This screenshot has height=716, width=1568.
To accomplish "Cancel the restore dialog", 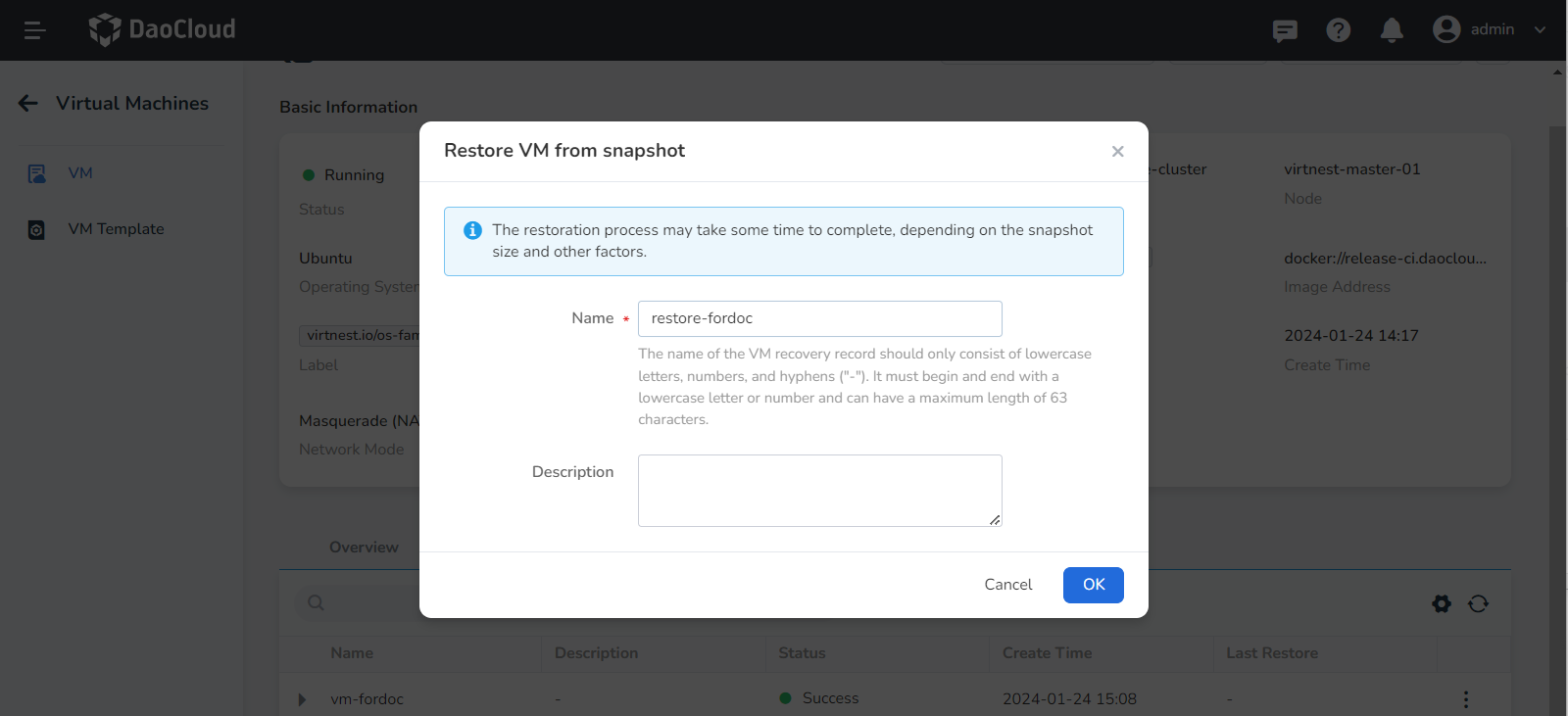I will (x=1007, y=585).
